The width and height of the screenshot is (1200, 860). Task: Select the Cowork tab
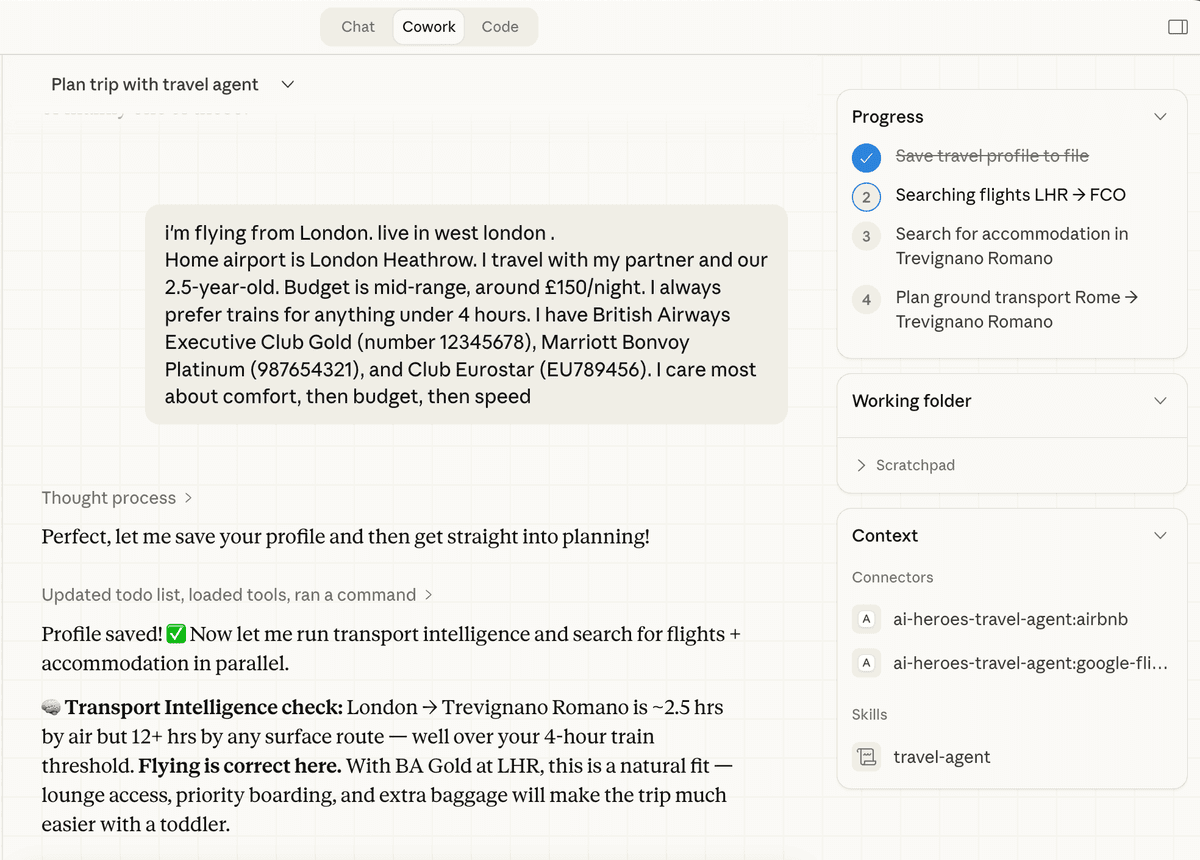[429, 27]
